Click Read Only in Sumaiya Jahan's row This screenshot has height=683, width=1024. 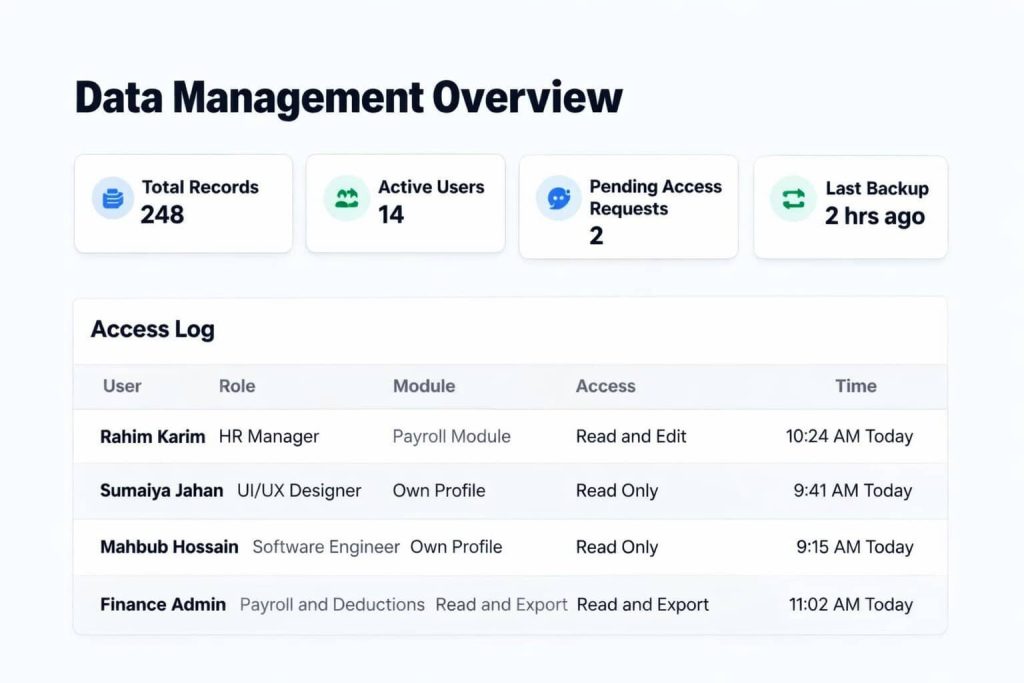tap(617, 490)
